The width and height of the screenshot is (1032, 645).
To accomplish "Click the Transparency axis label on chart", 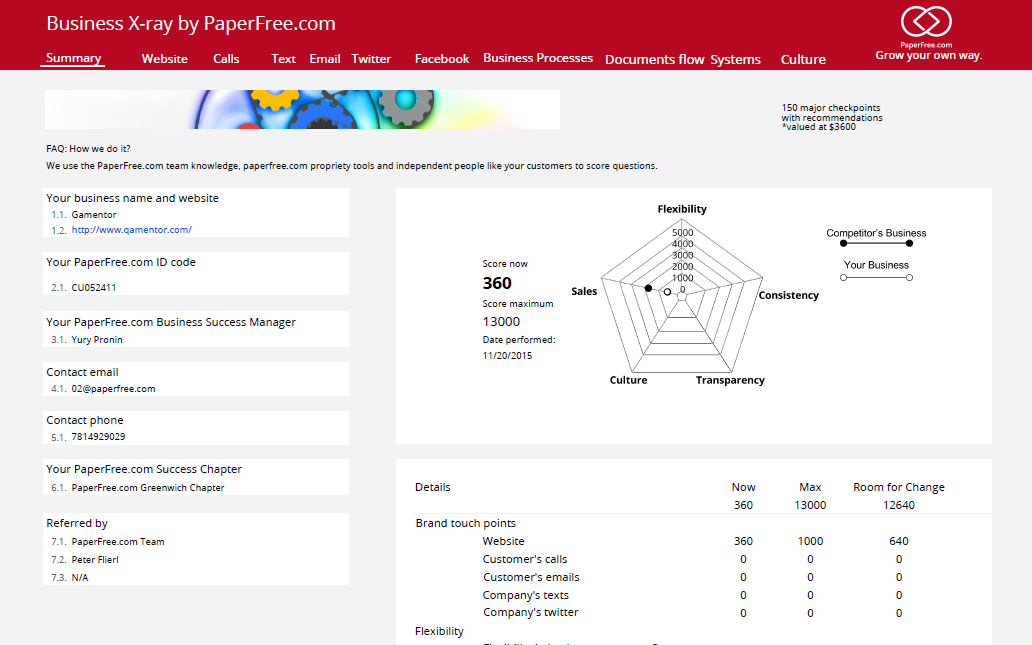I will pyautogui.click(x=730, y=380).
